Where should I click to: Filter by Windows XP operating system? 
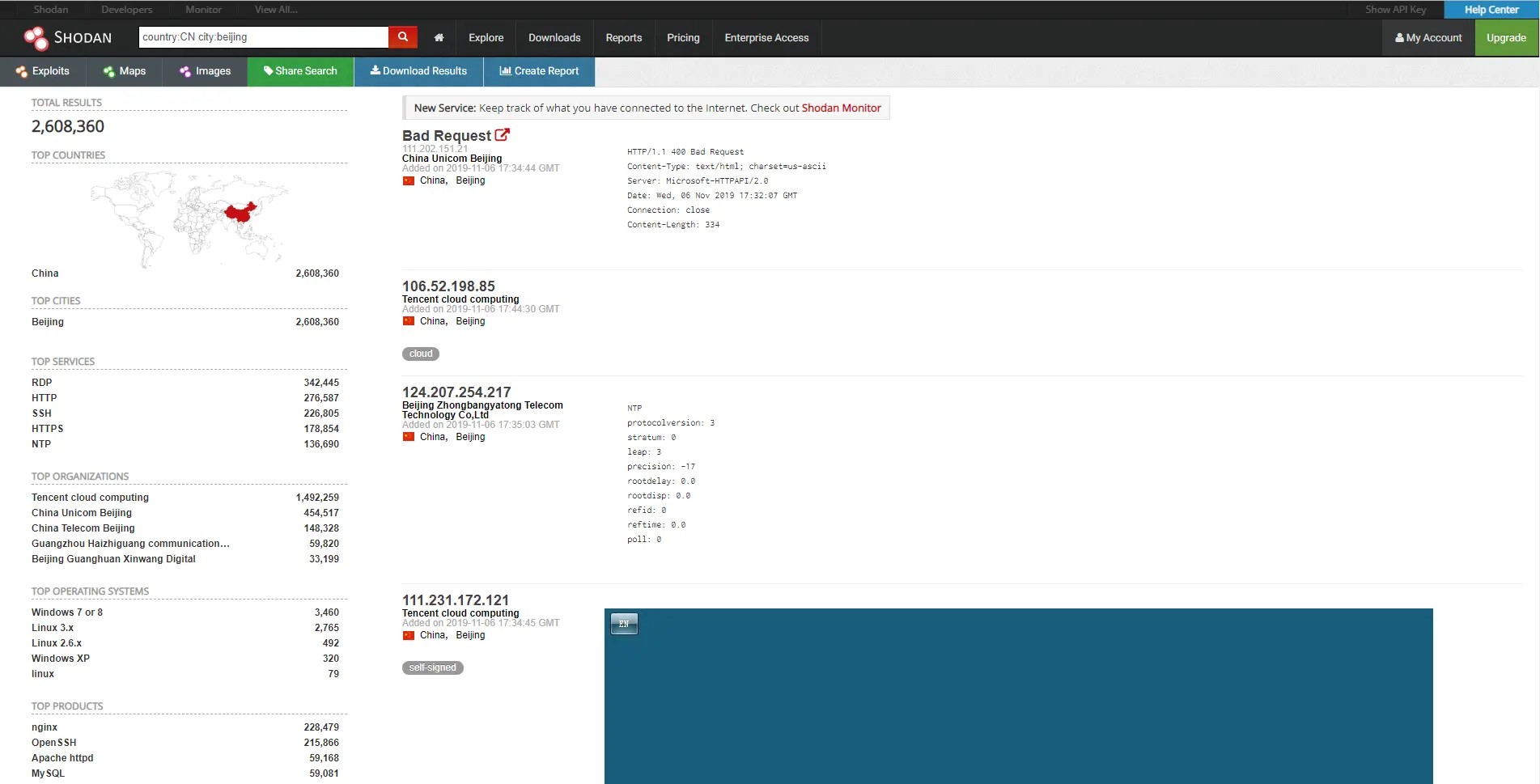(x=61, y=659)
